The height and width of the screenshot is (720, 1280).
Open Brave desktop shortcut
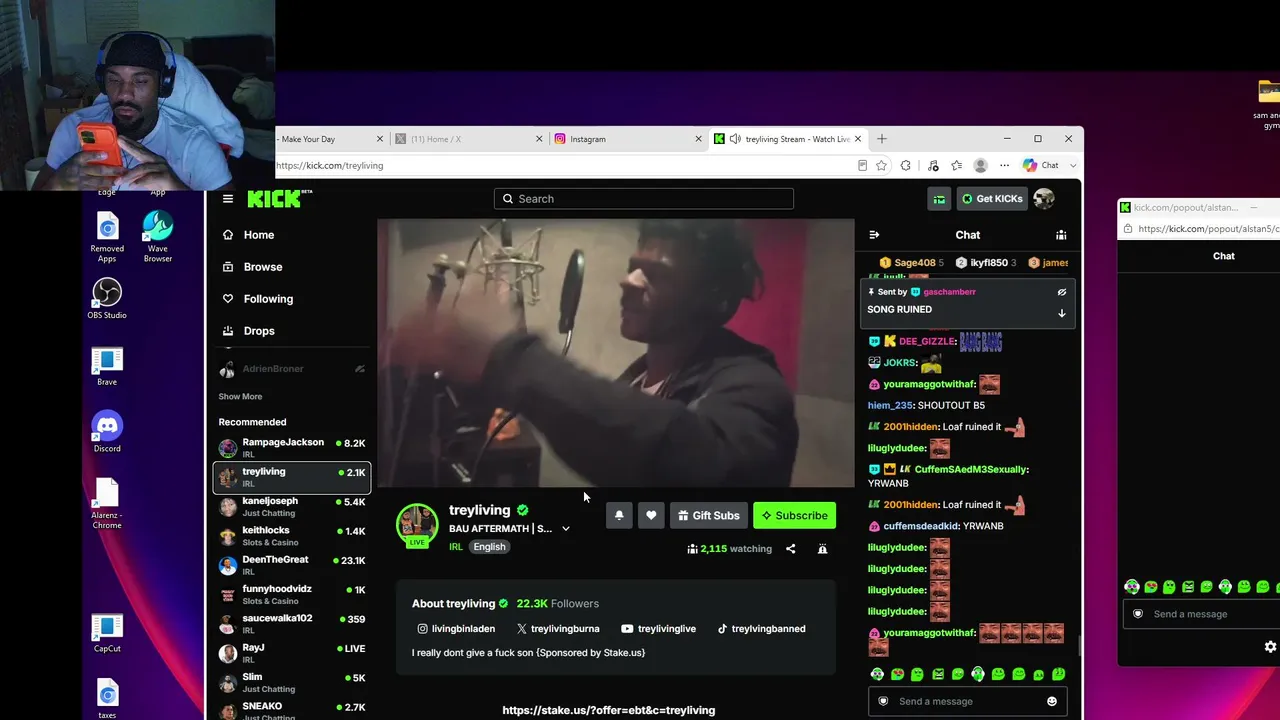coord(107,365)
